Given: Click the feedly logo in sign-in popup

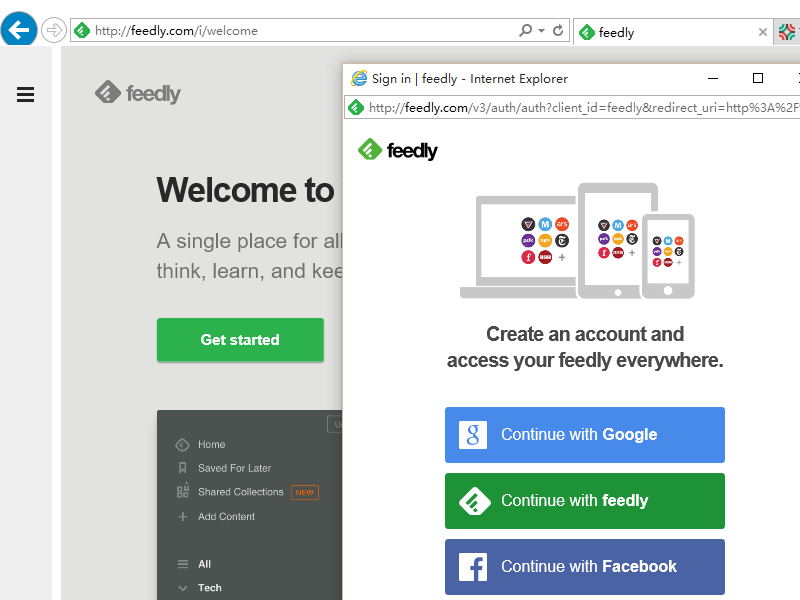Looking at the screenshot, I should [x=398, y=151].
